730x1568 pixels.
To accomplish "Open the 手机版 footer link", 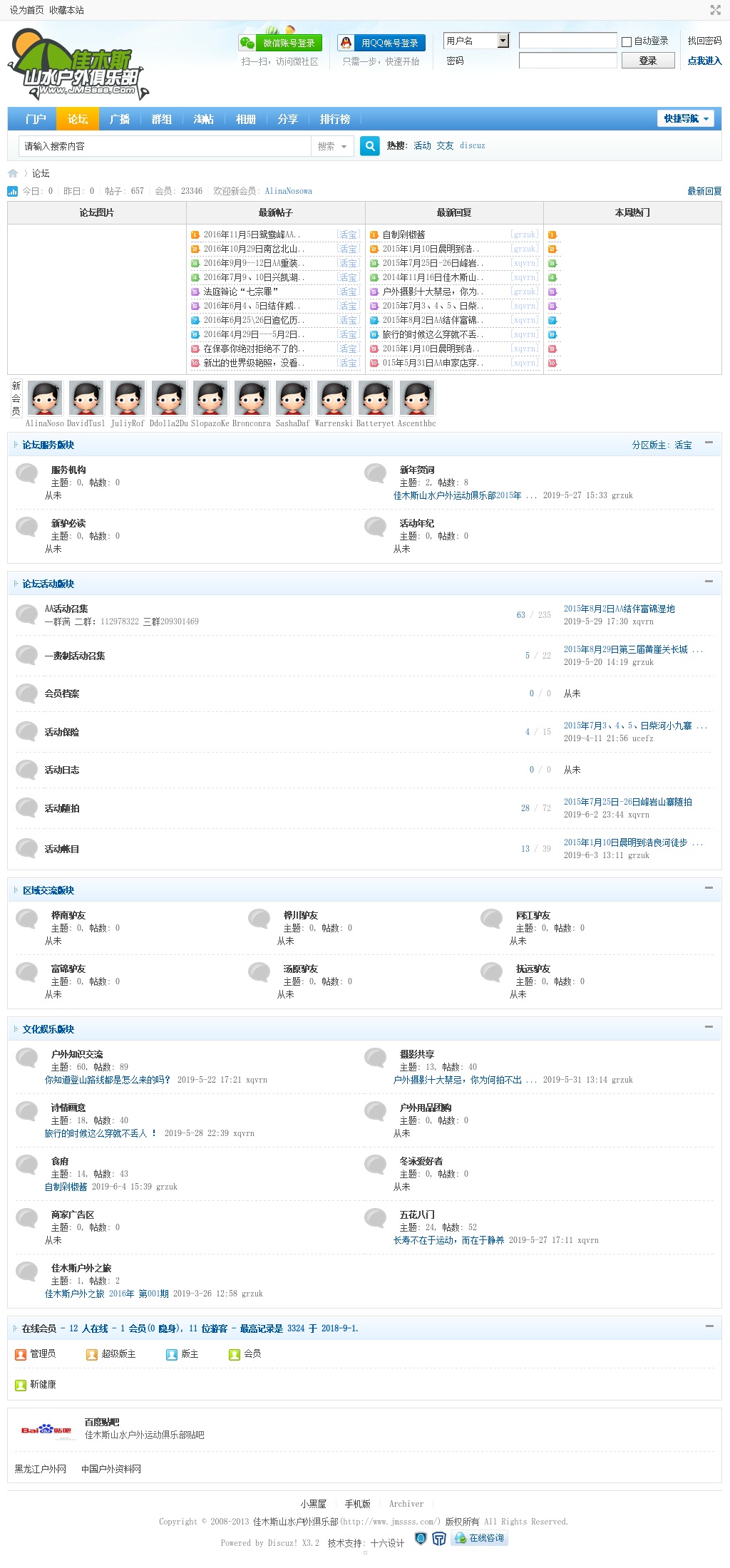I will click(358, 1504).
